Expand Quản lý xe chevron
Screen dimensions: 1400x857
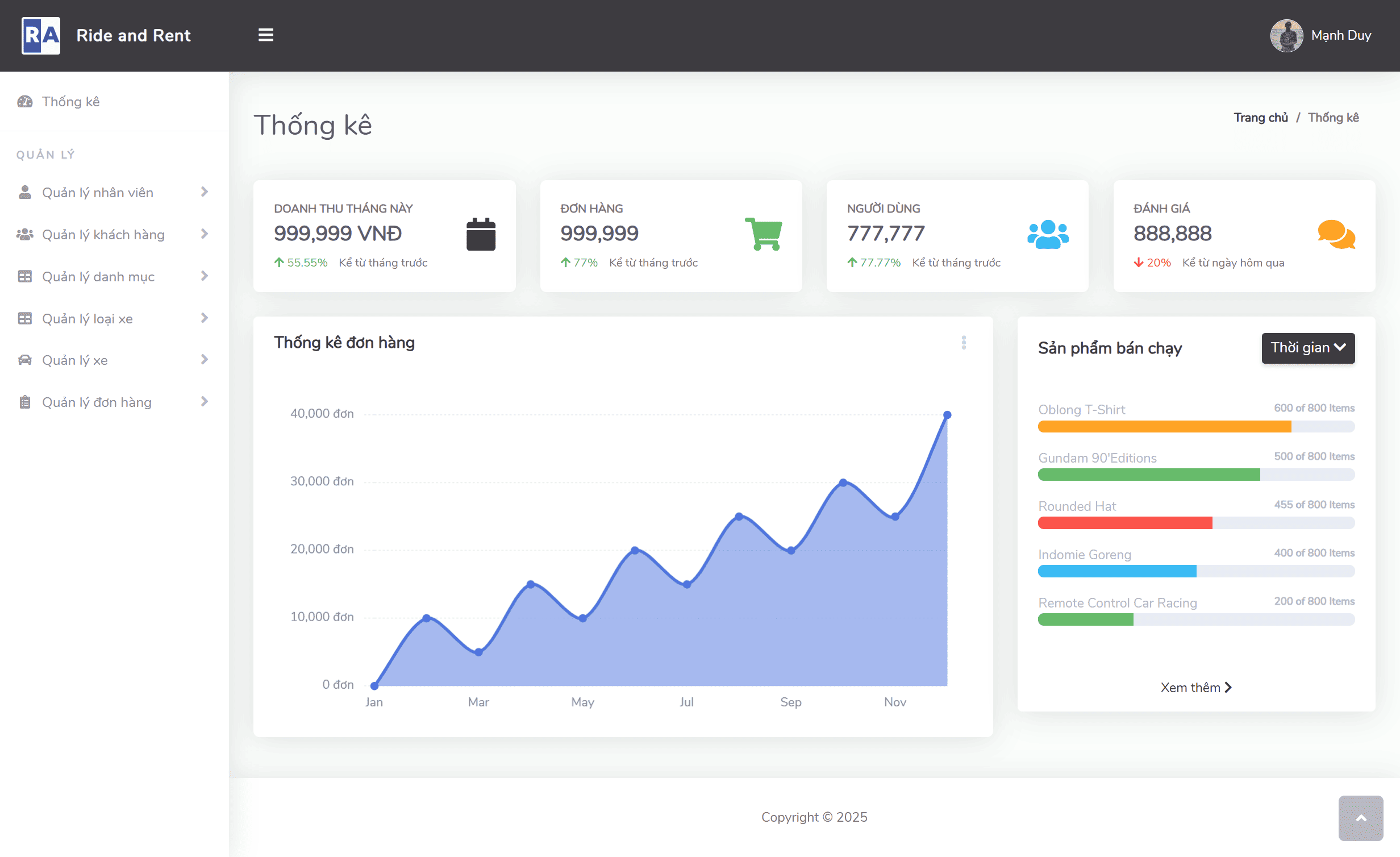coord(205,360)
